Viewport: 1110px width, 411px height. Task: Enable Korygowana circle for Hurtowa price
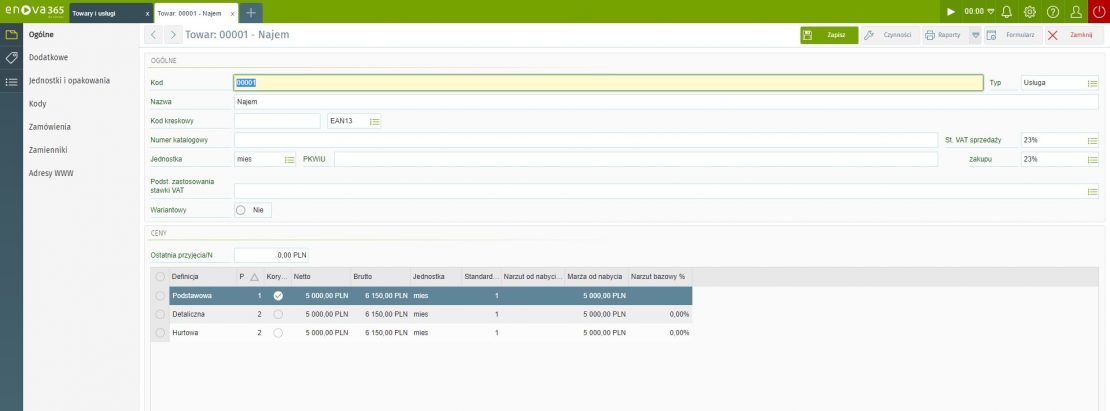278,332
